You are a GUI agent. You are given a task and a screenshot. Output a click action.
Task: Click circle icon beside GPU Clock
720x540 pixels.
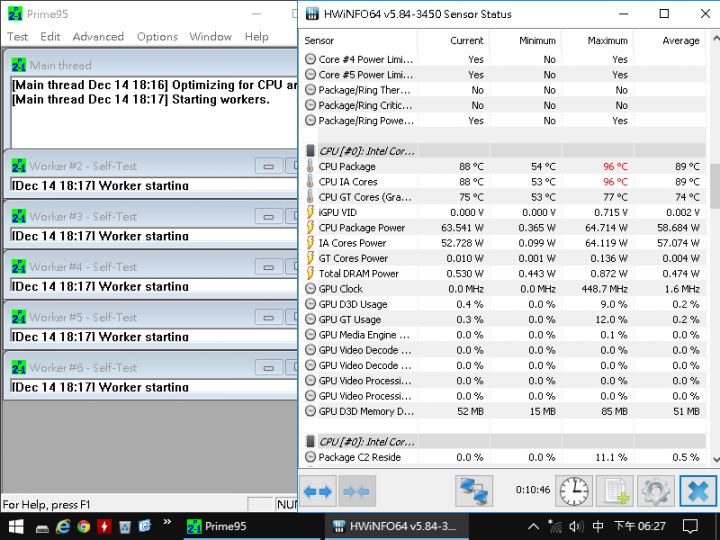point(310,289)
